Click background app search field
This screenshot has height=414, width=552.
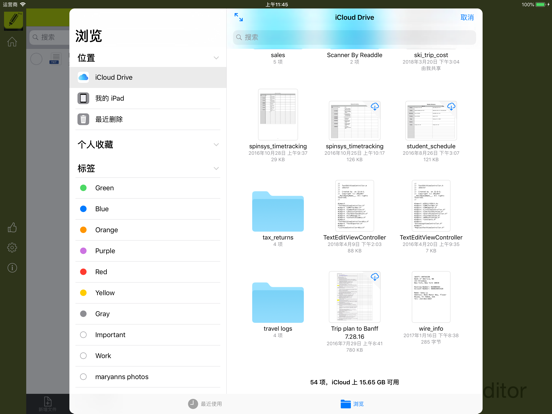coord(49,37)
